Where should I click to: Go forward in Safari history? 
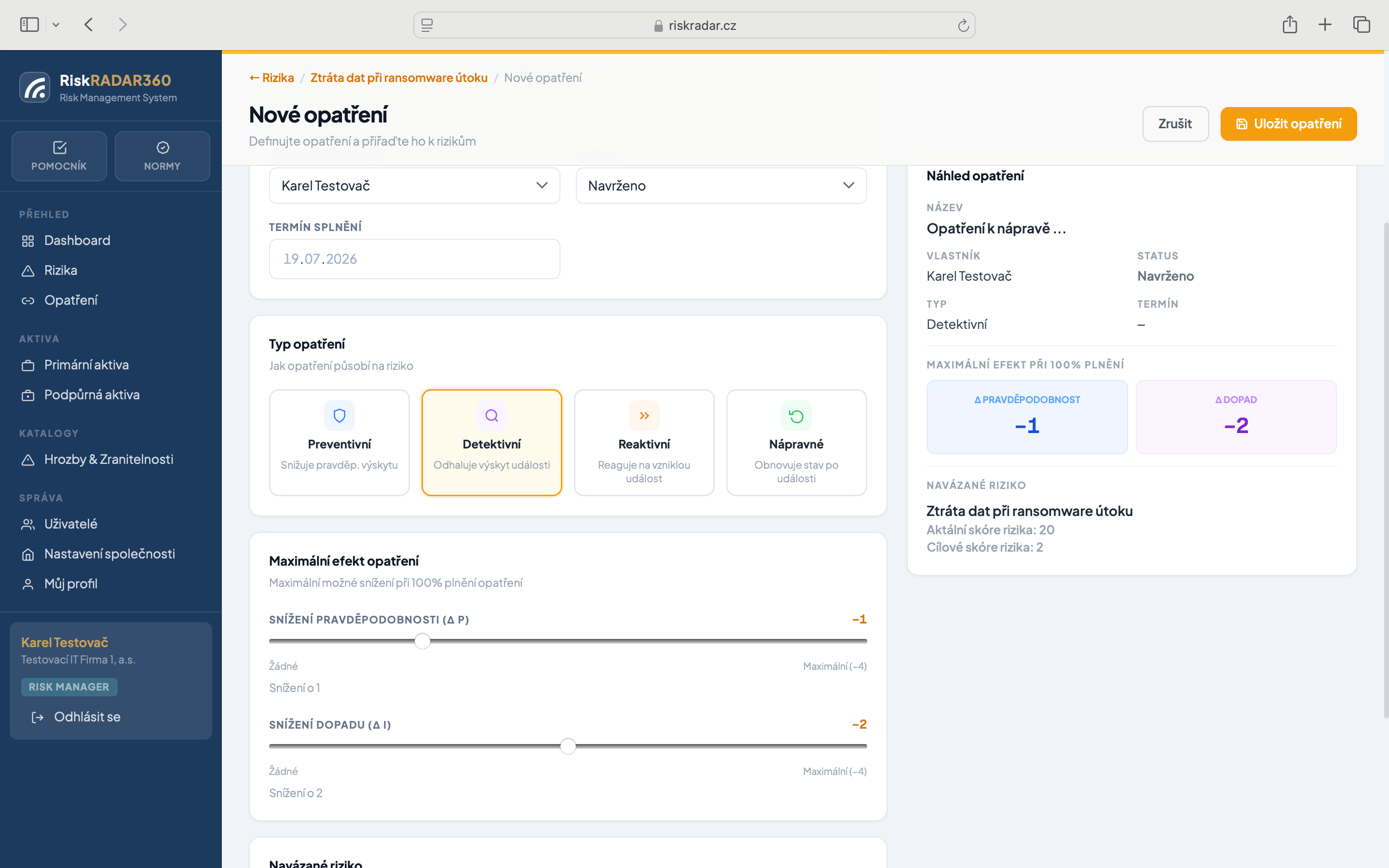coord(122,25)
